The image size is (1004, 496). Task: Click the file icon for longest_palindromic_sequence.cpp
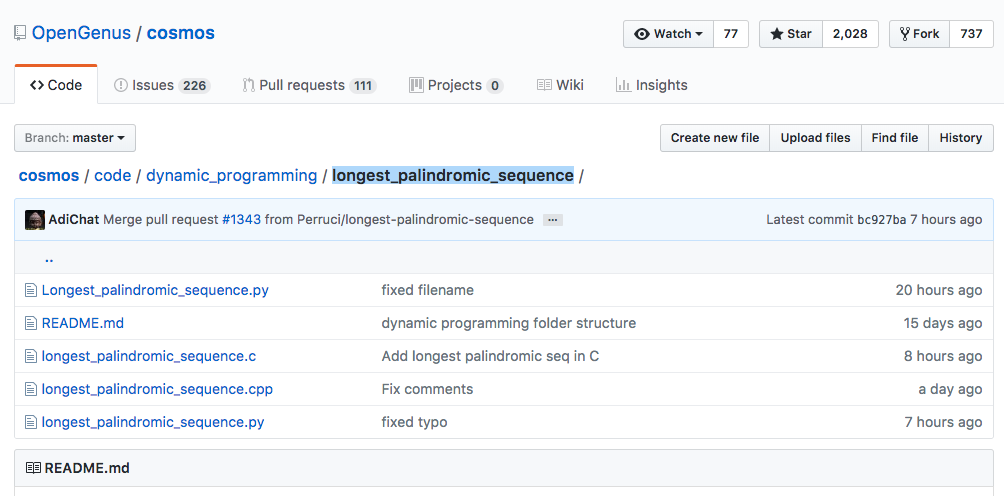(31, 389)
